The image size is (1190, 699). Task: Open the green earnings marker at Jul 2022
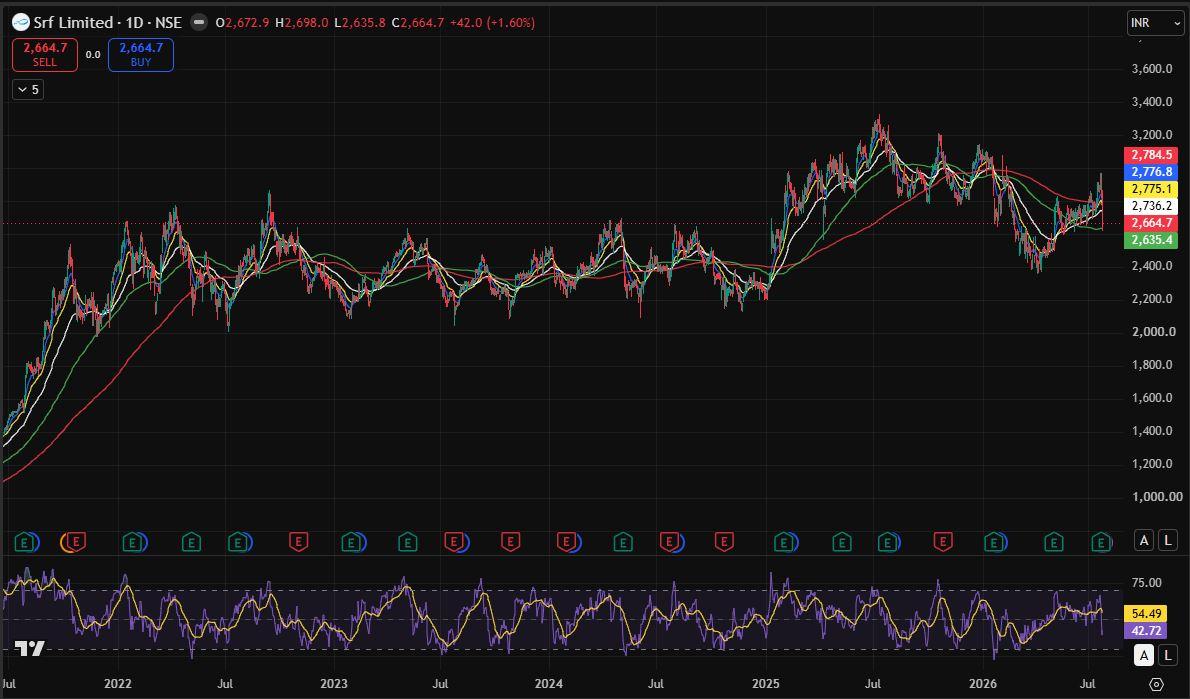(x=240, y=542)
